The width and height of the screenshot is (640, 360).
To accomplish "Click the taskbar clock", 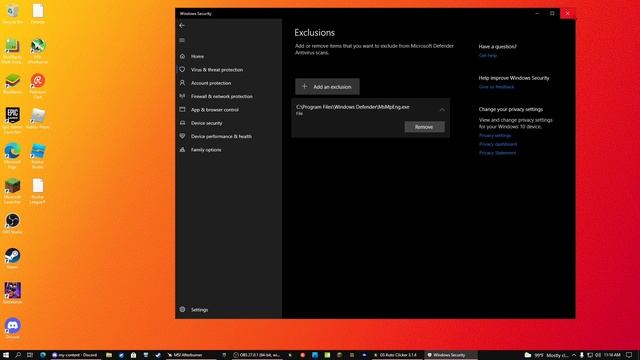I will tap(612, 355).
